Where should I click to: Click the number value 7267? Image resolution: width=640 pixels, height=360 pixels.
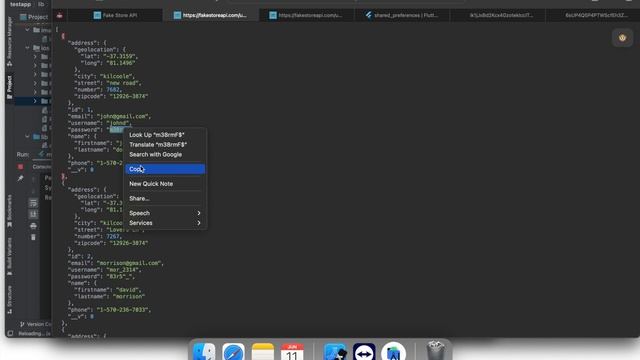tap(113, 236)
